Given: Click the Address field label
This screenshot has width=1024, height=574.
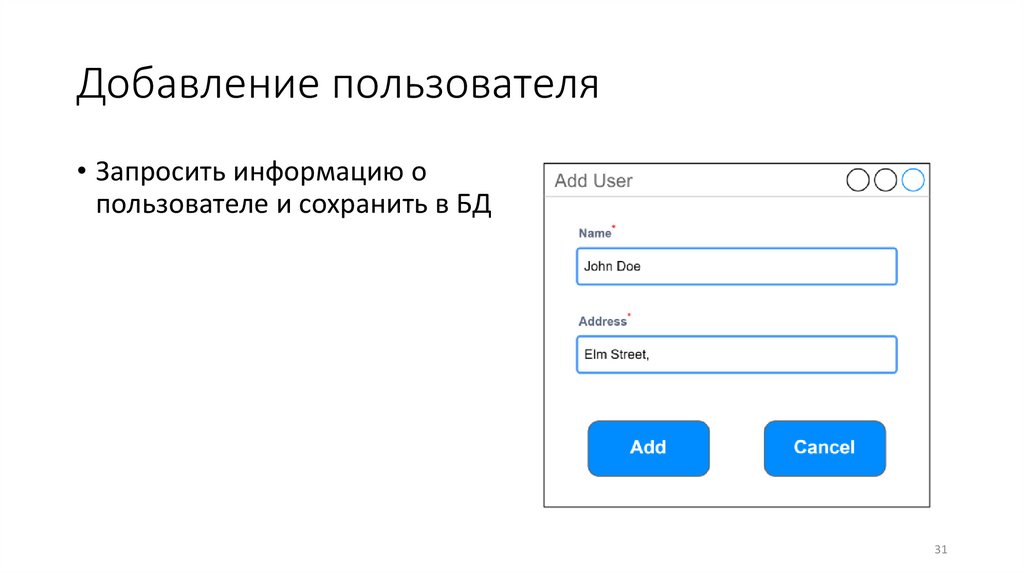Looking at the screenshot, I should click(x=602, y=322).
